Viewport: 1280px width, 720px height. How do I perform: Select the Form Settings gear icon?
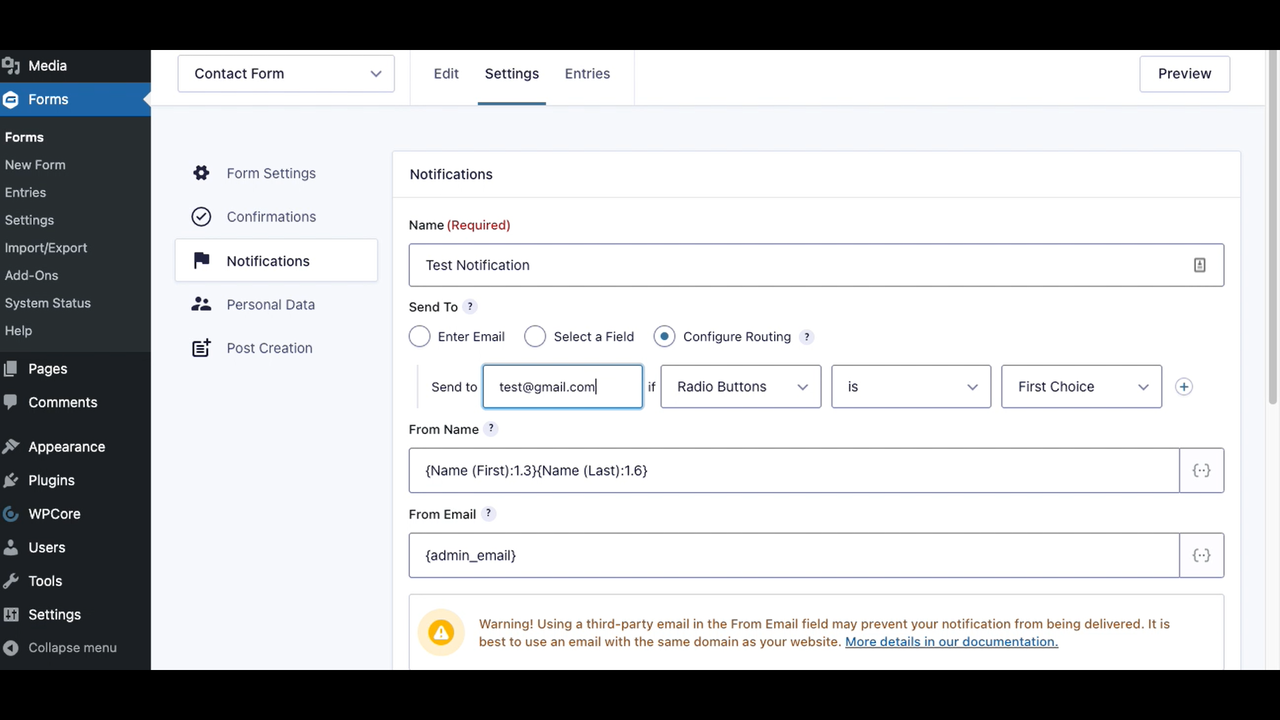point(201,172)
